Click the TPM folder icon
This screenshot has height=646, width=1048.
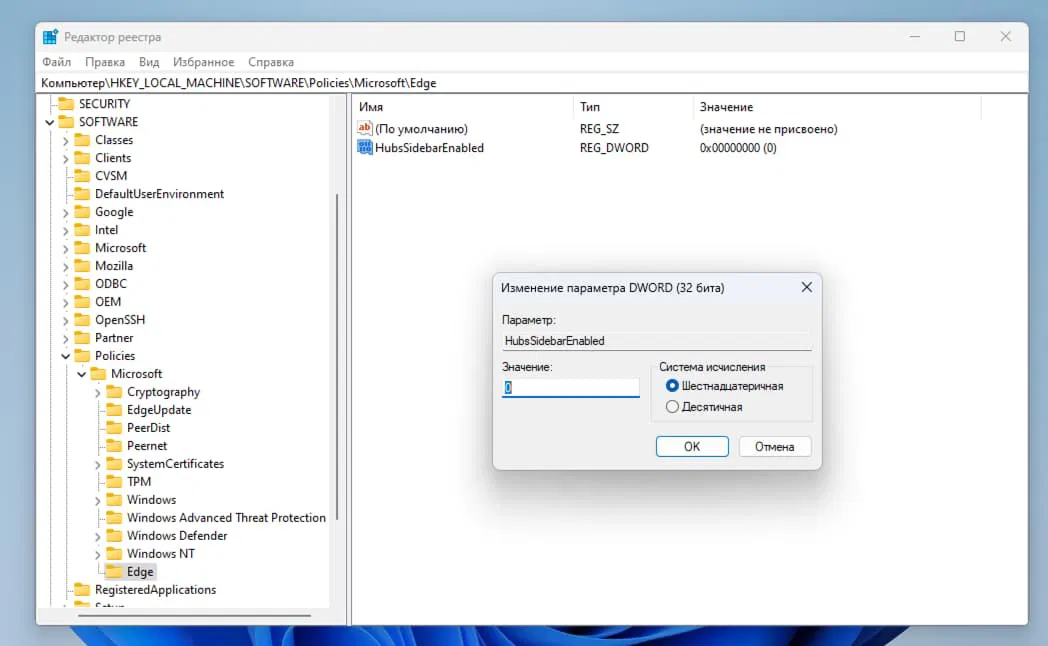114,482
